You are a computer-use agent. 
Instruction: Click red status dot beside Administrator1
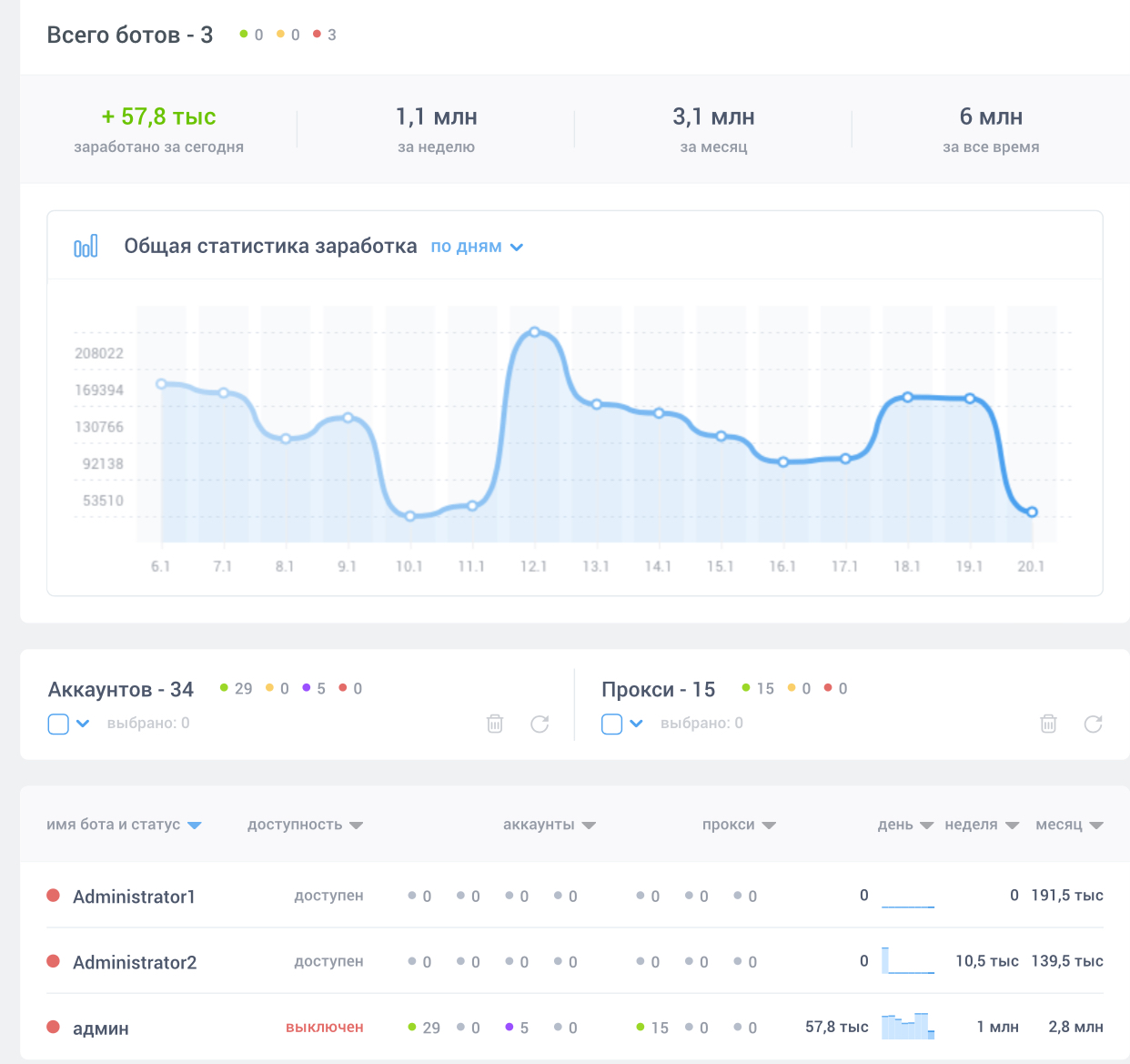(54, 896)
